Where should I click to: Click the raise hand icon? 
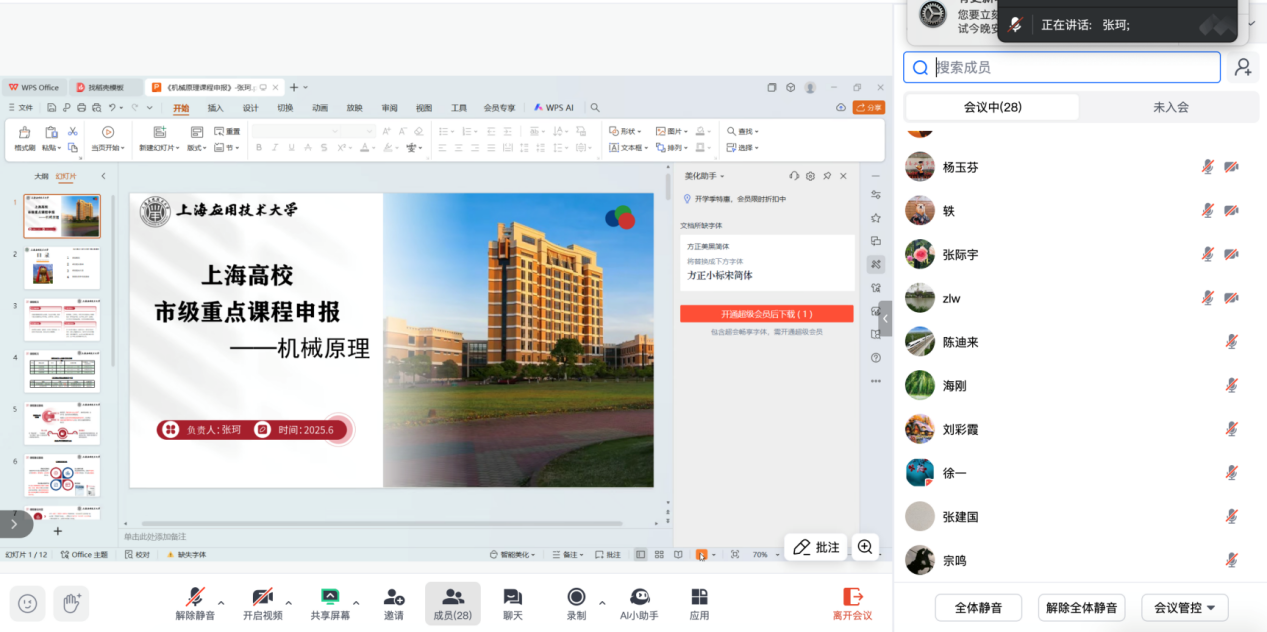[71, 603]
